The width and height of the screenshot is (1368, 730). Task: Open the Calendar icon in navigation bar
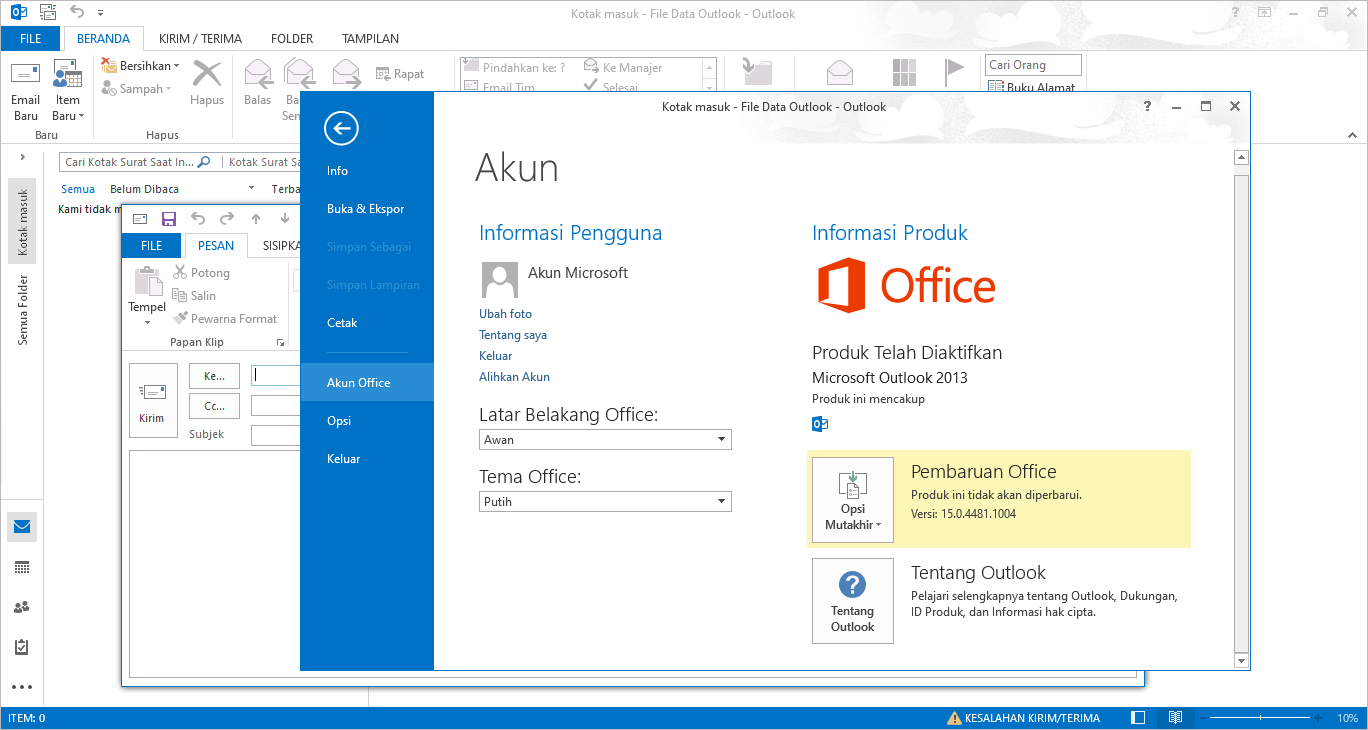(22, 567)
